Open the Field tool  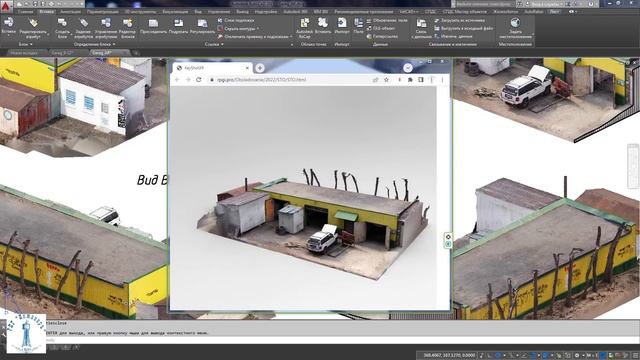[358, 26]
